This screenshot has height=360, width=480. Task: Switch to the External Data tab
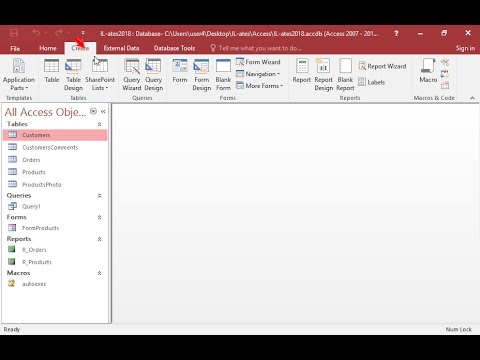[x=121, y=48]
